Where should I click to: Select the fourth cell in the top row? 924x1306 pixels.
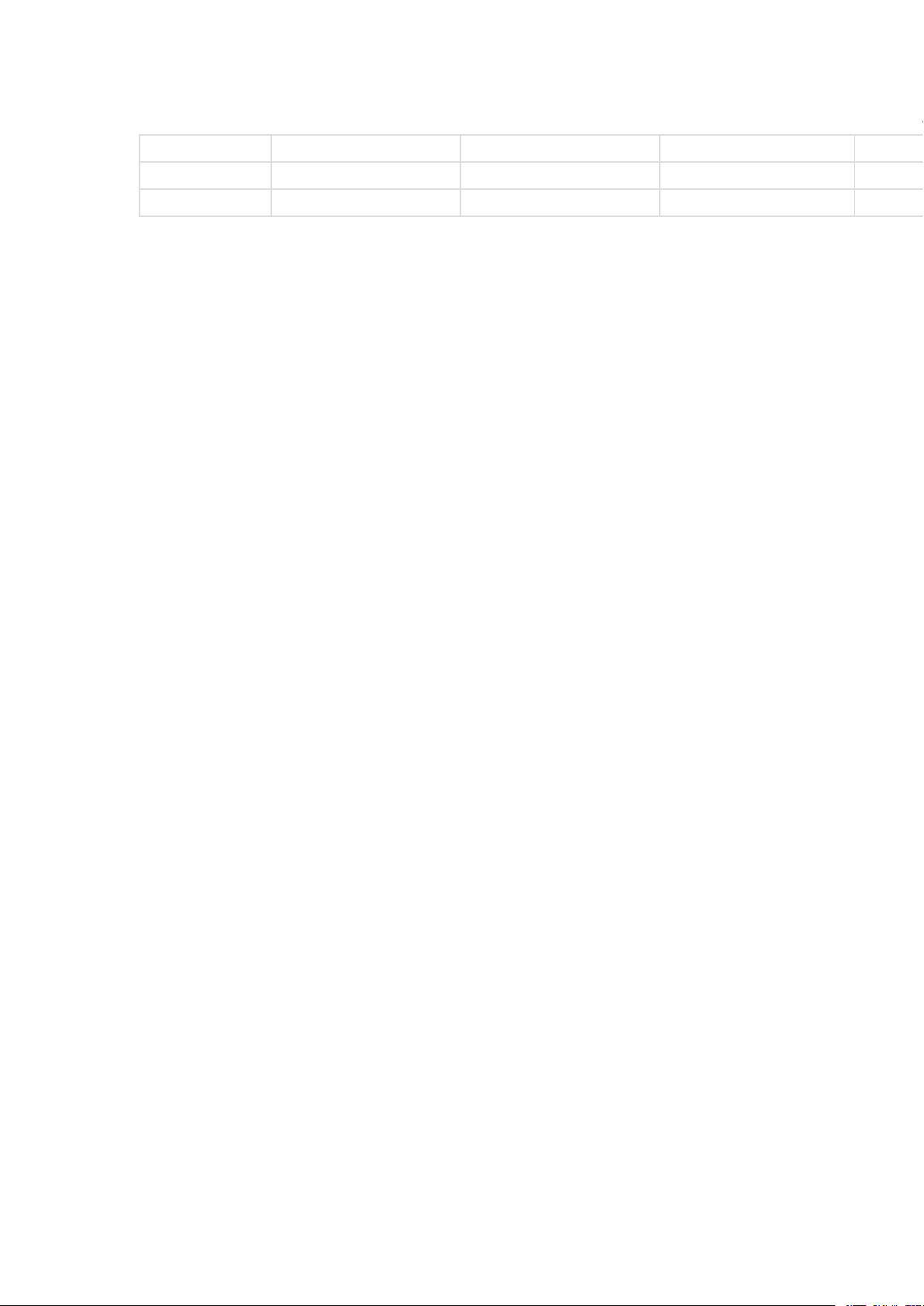pyautogui.click(x=757, y=148)
